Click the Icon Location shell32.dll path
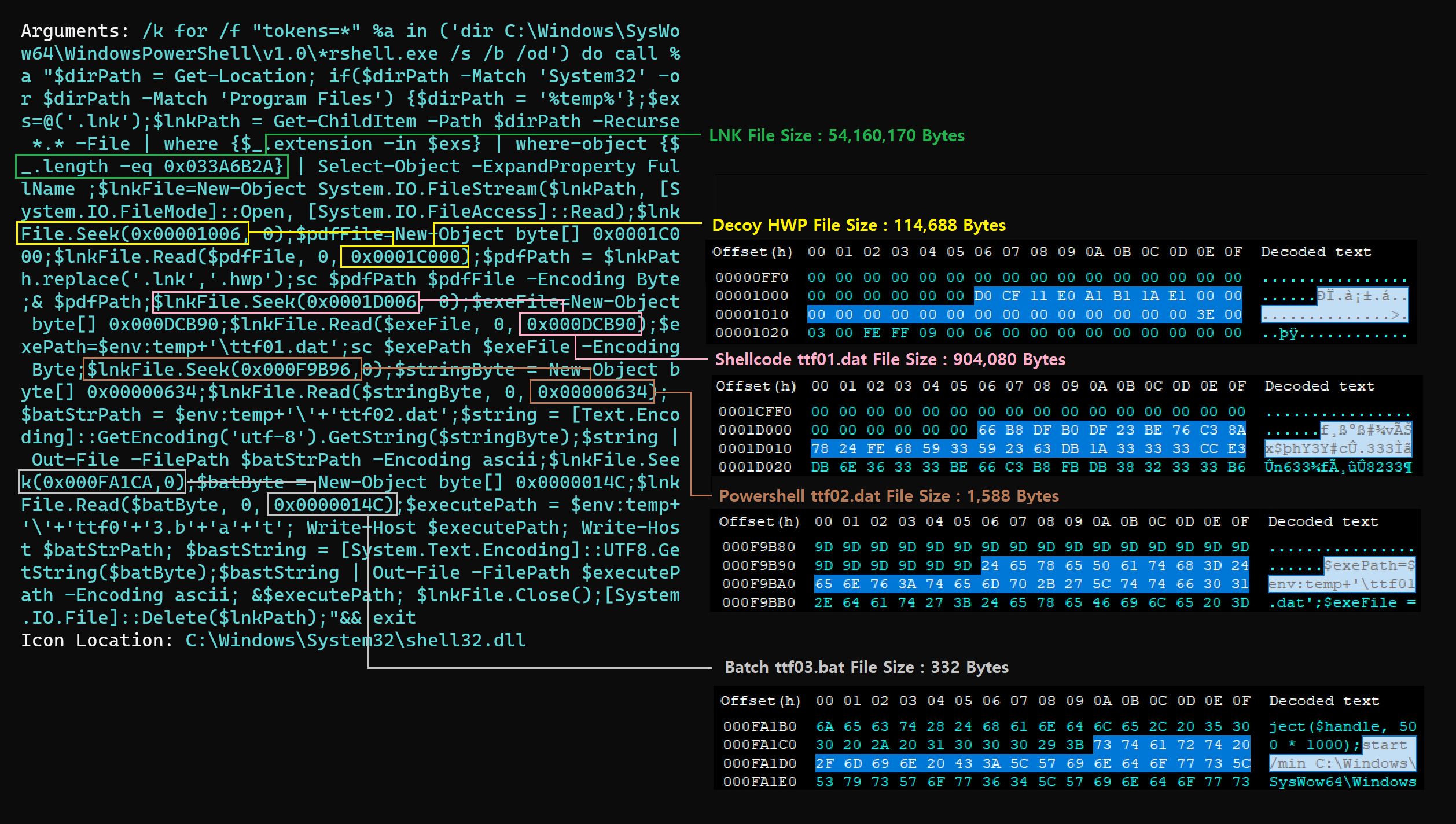 click(x=355, y=640)
